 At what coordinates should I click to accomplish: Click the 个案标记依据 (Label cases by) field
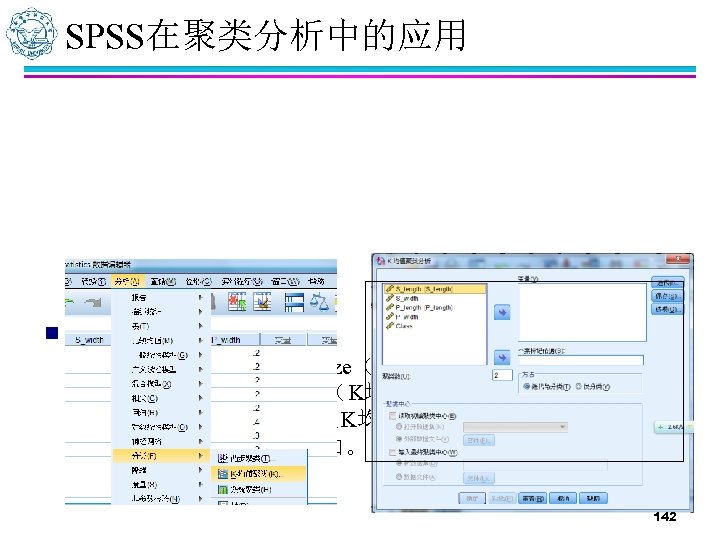click(x=581, y=360)
